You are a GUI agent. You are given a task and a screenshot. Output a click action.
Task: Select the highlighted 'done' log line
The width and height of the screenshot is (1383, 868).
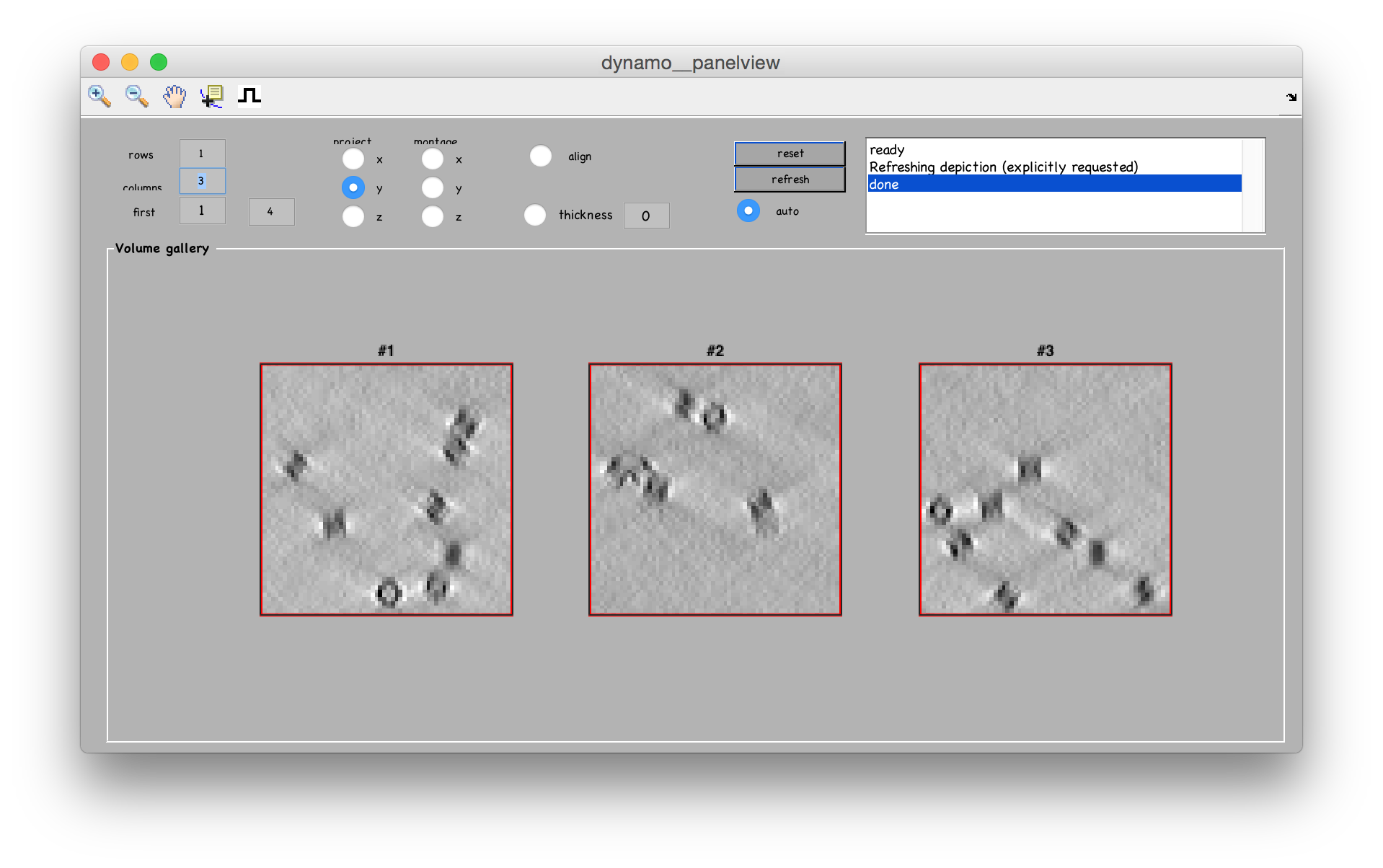[1054, 184]
